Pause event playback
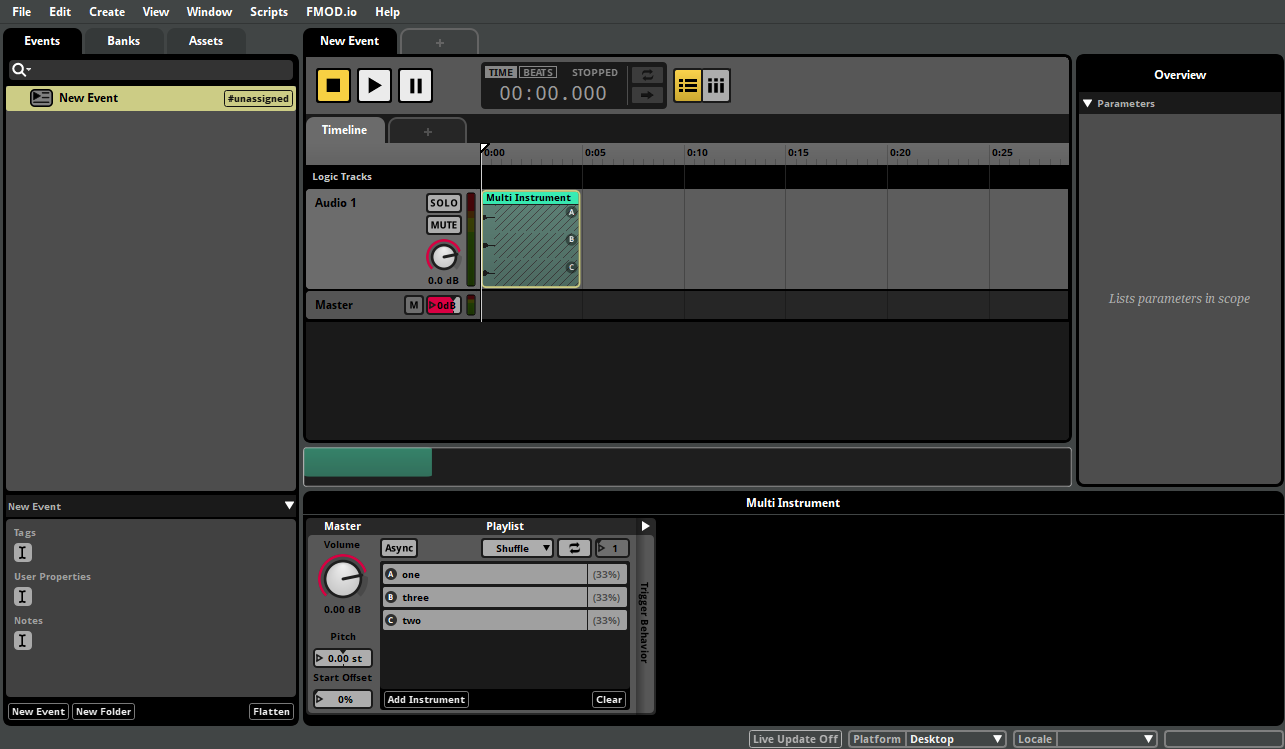This screenshot has width=1285, height=749. tap(415, 85)
